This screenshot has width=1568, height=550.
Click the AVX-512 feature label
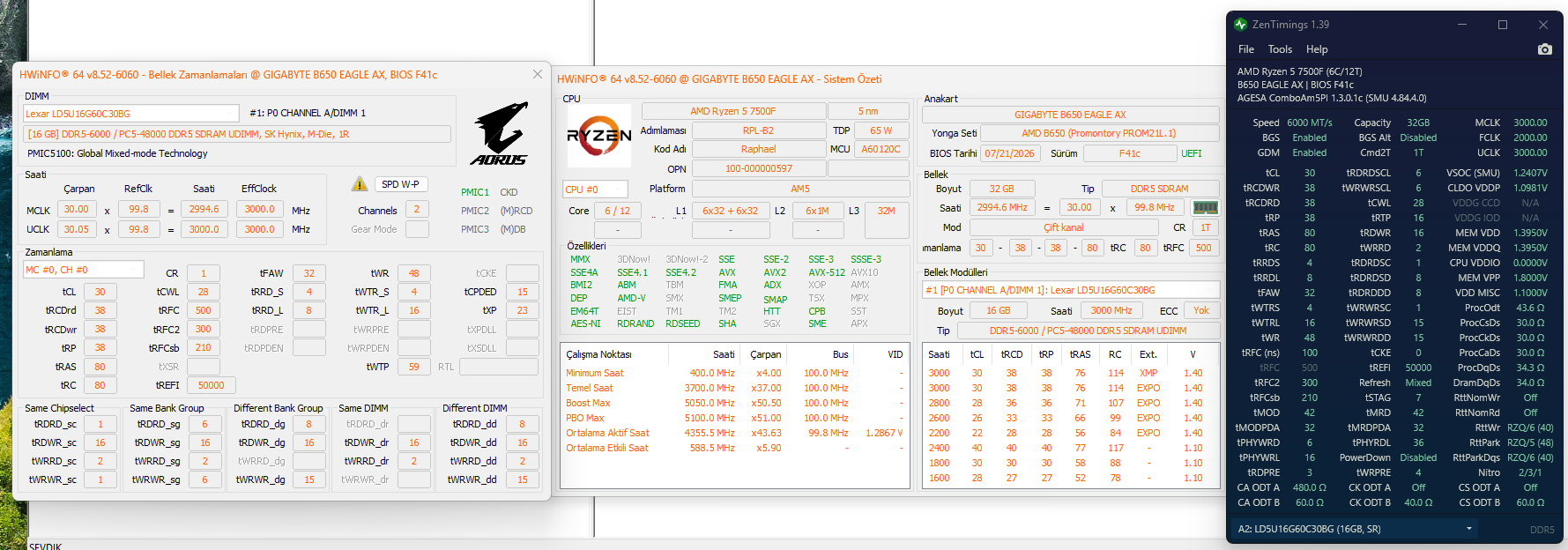[827, 272]
